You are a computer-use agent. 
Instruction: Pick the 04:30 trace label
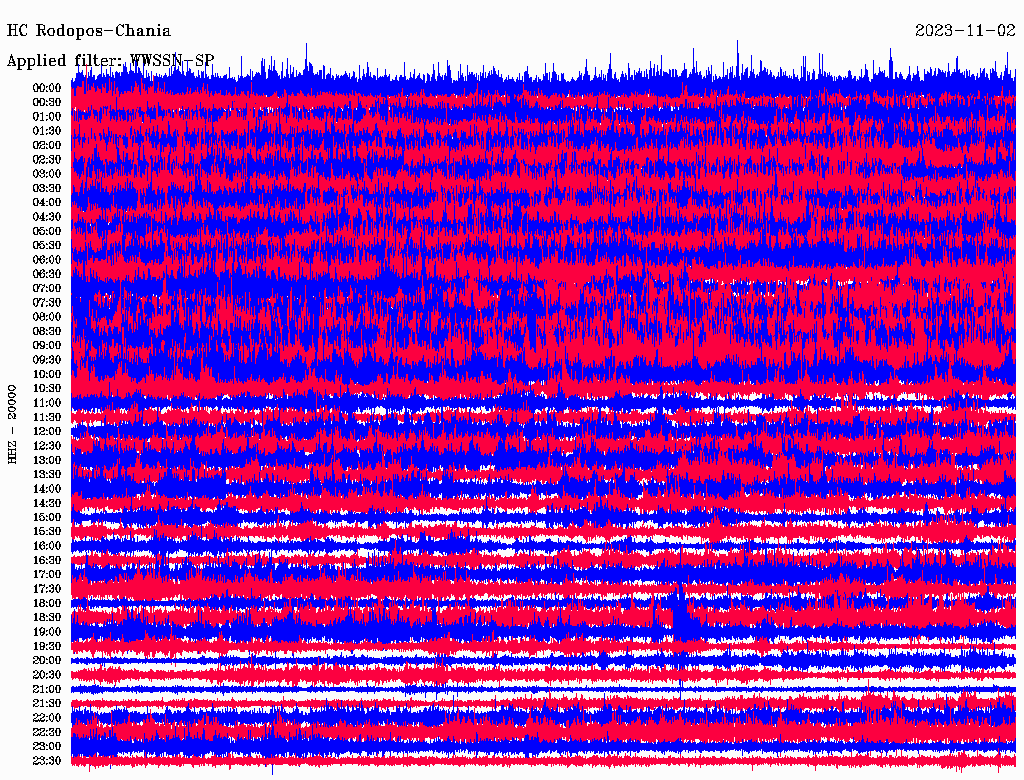(47, 217)
